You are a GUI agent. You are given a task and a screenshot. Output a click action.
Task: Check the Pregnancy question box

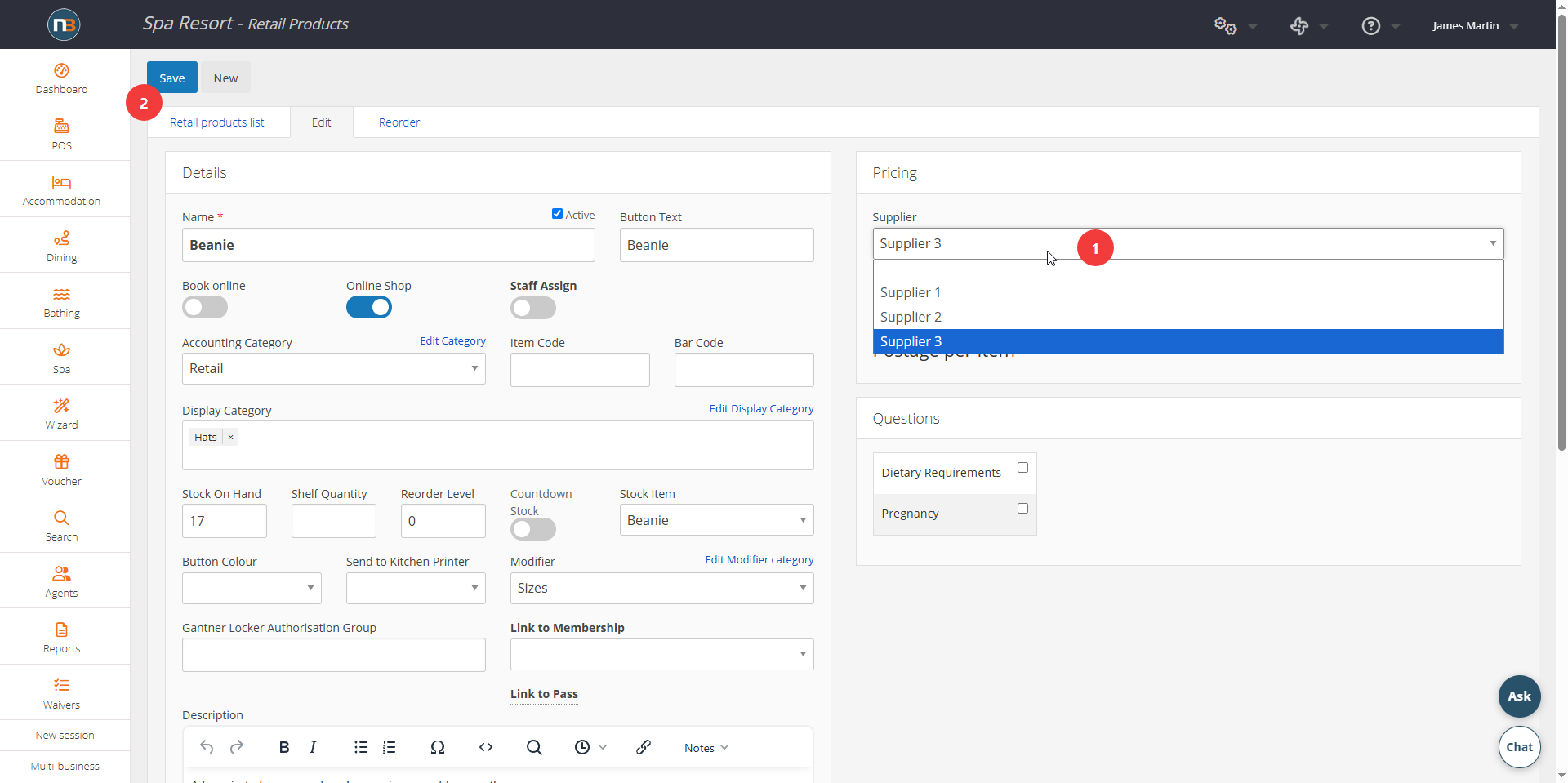[x=1022, y=509]
